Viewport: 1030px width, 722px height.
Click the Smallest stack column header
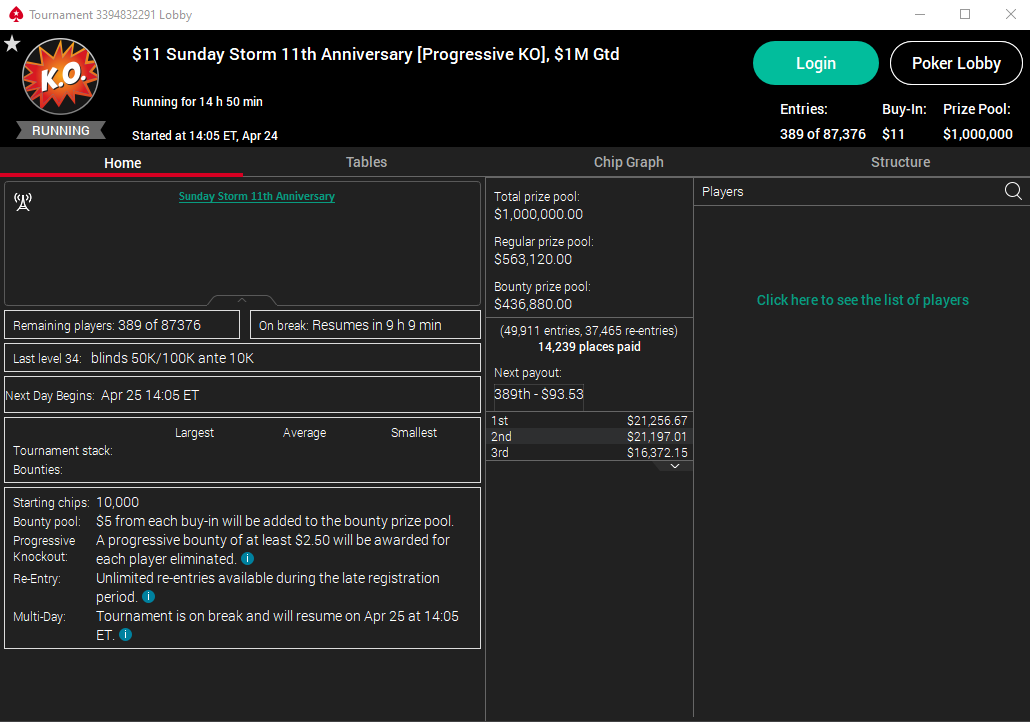coord(414,432)
